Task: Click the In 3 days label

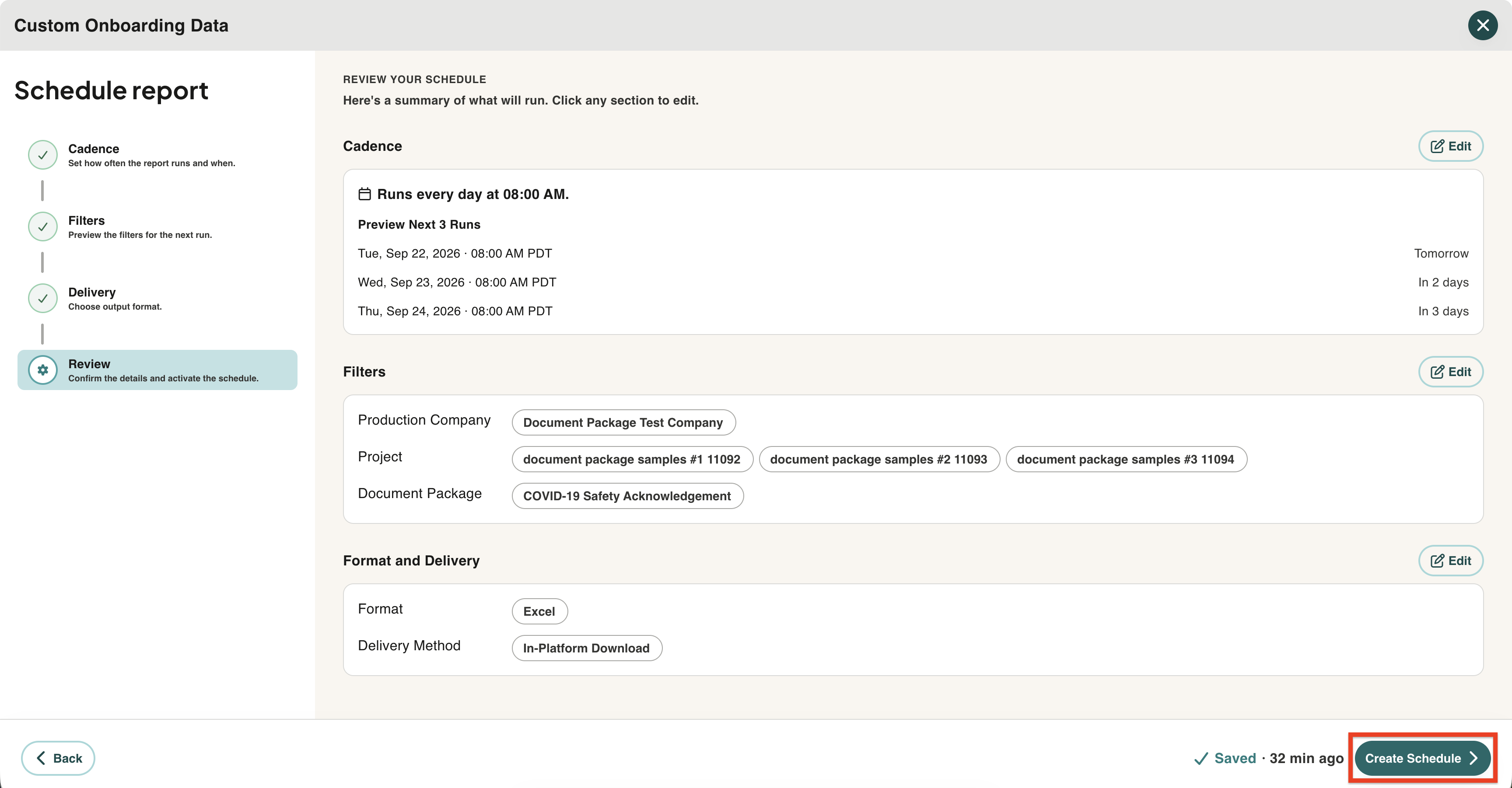Action: click(1443, 311)
